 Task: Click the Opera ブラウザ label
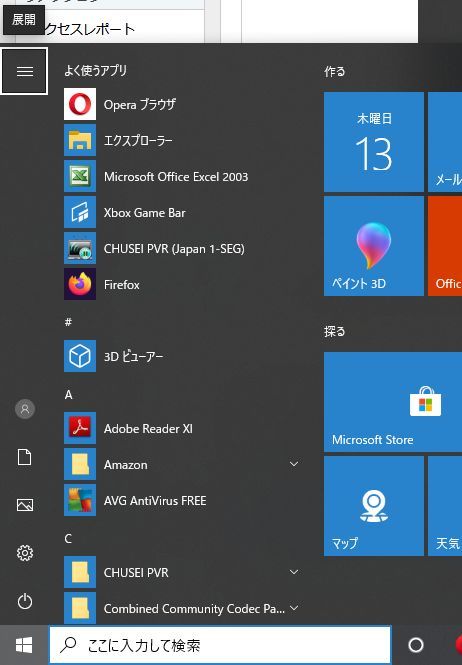pos(140,104)
